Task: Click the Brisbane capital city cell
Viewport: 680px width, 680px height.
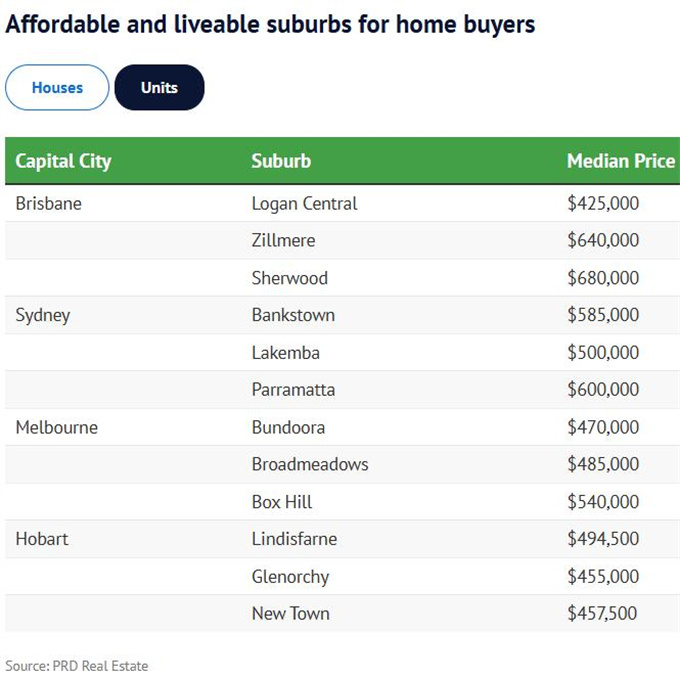Action: (x=49, y=203)
